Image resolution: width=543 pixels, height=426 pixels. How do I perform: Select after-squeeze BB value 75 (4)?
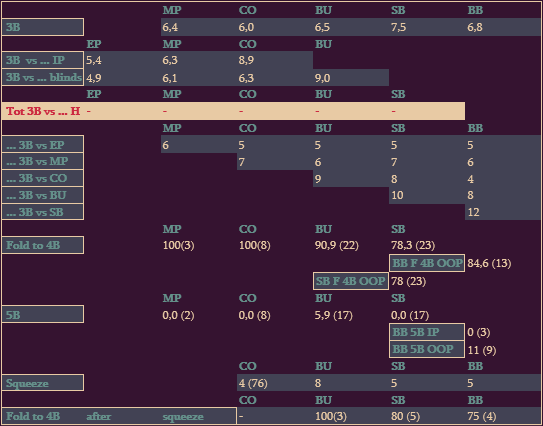point(482,416)
